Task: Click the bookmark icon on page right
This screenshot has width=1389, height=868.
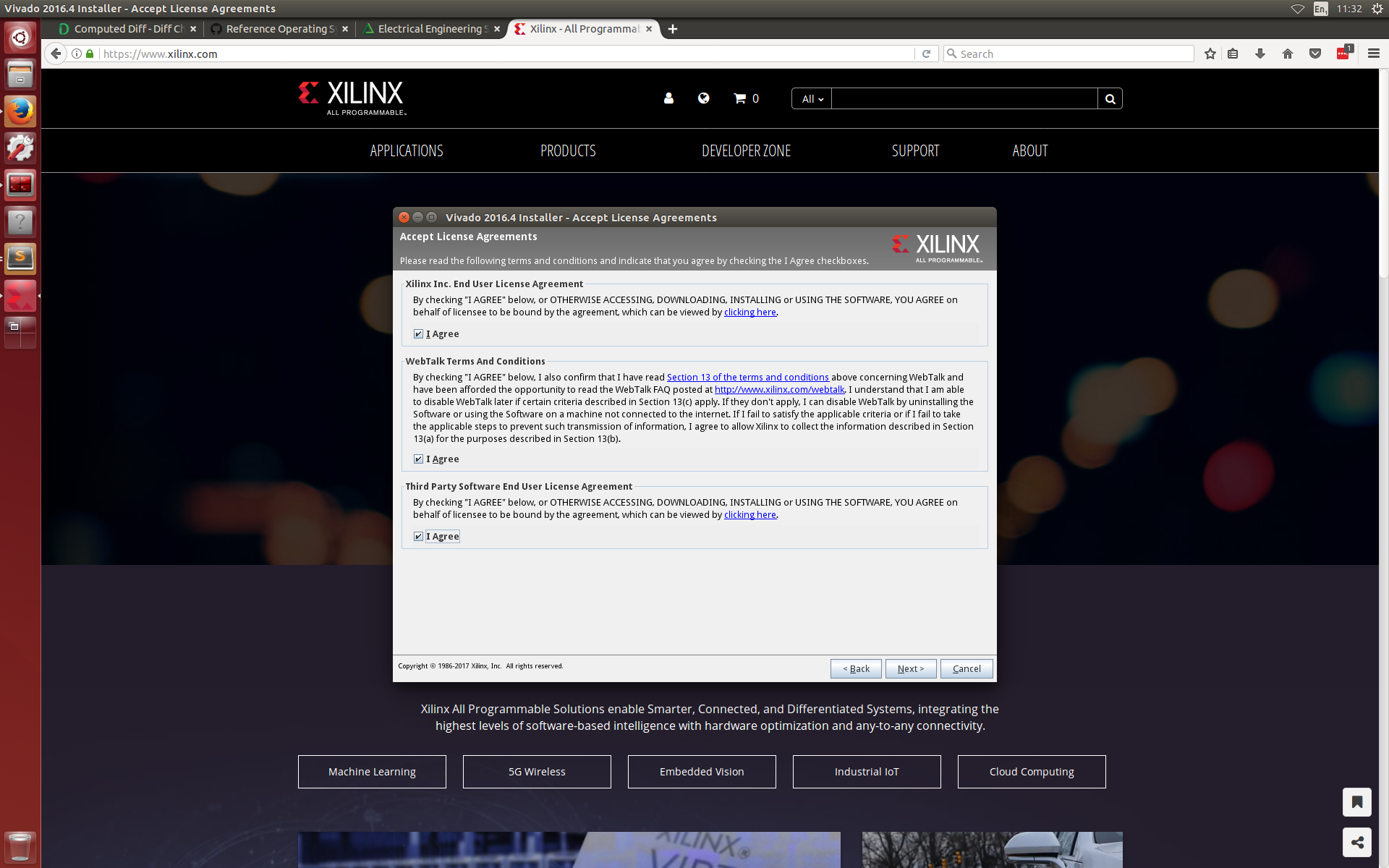Action: pos(1357,802)
